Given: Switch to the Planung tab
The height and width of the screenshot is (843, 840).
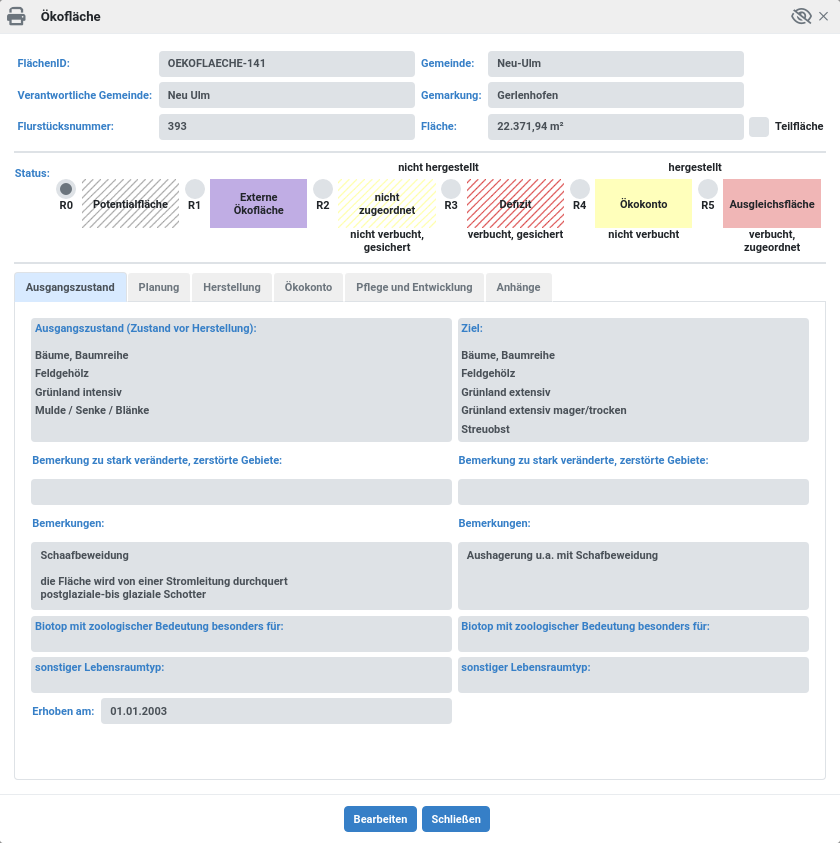Looking at the screenshot, I should 160,287.
